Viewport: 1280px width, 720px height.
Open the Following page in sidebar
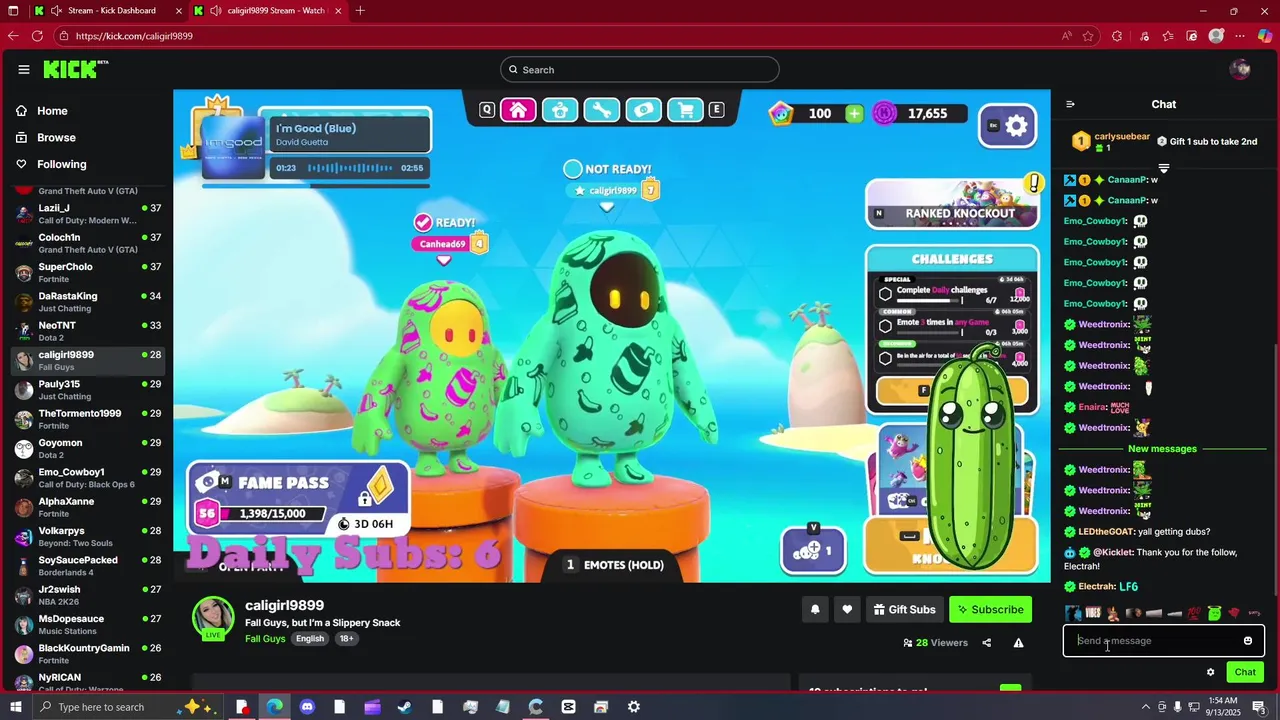(62, 164)
